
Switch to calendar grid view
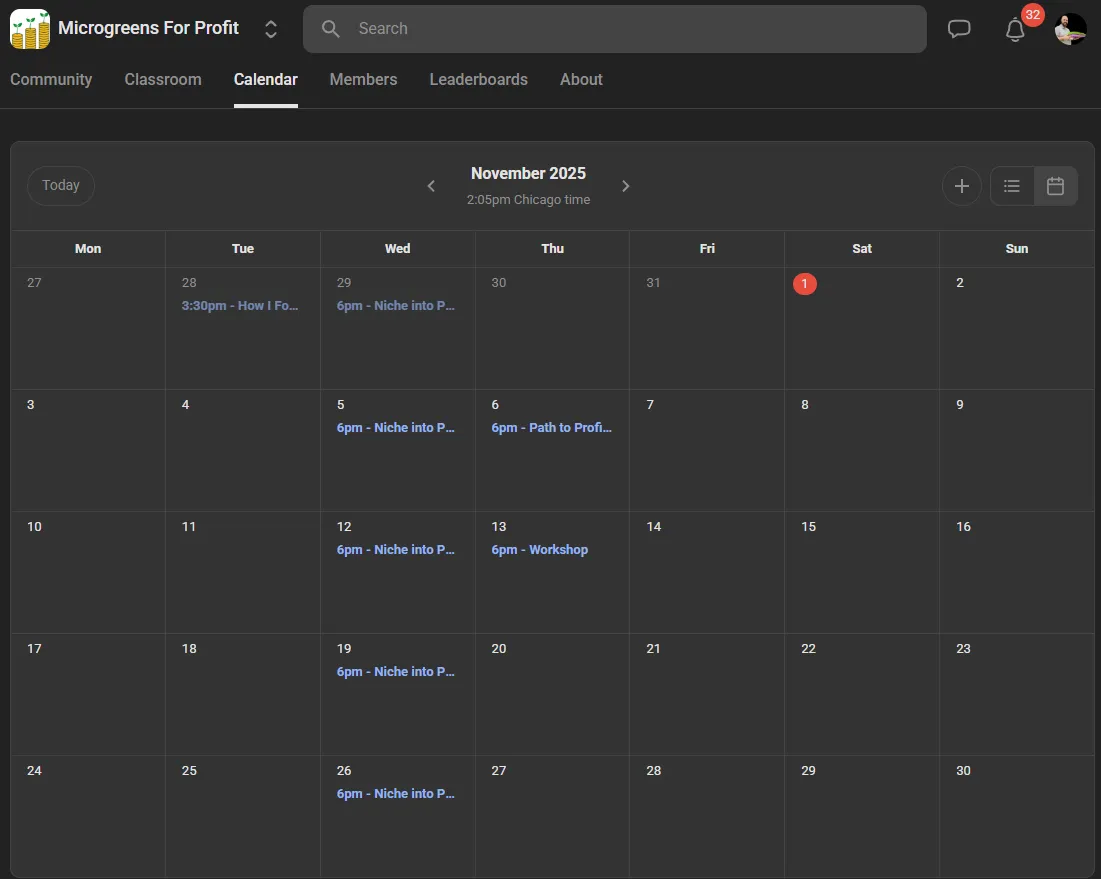pyautogui.click(x=1055, y=186)
